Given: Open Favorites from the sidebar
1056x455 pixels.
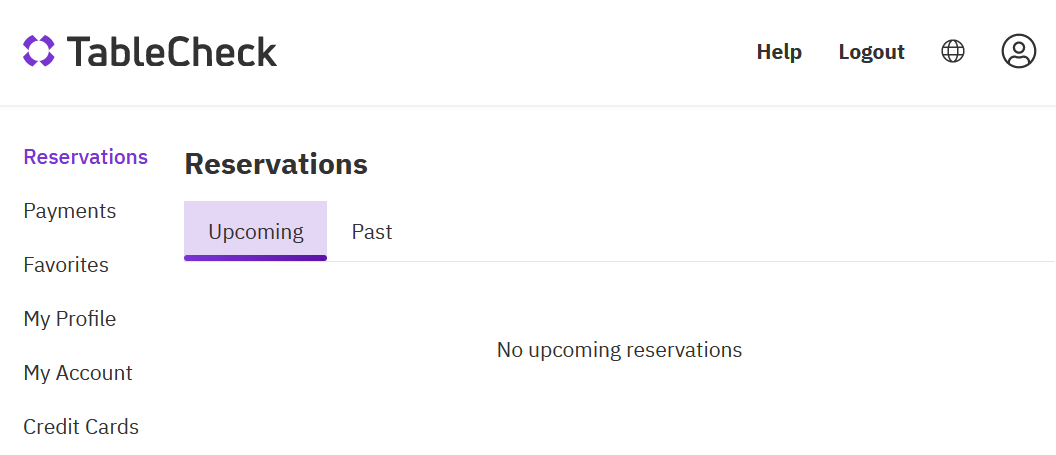Looking at the screenshot, I should [66, 265].
